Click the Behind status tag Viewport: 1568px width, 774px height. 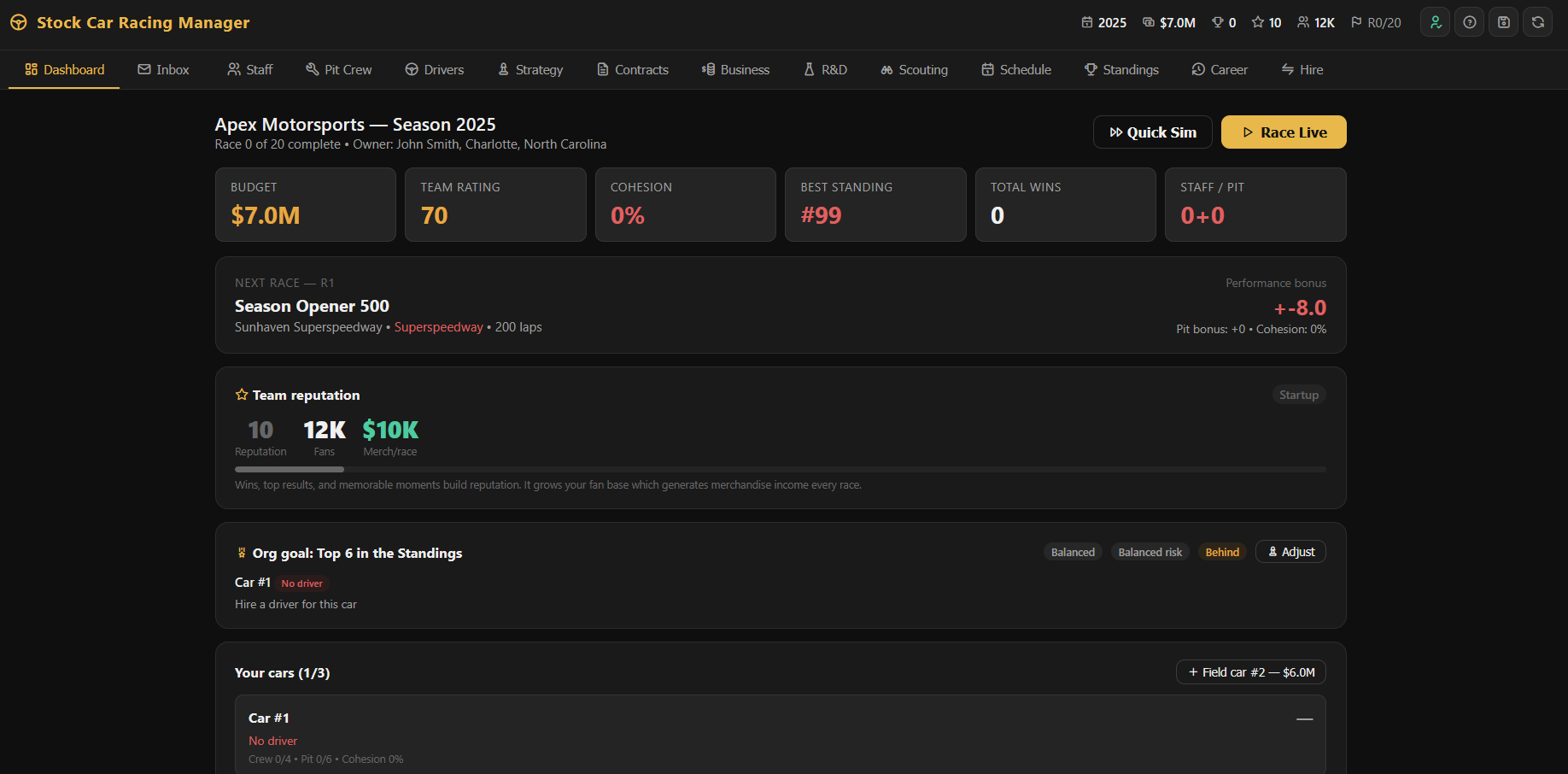pos(1222,552)
